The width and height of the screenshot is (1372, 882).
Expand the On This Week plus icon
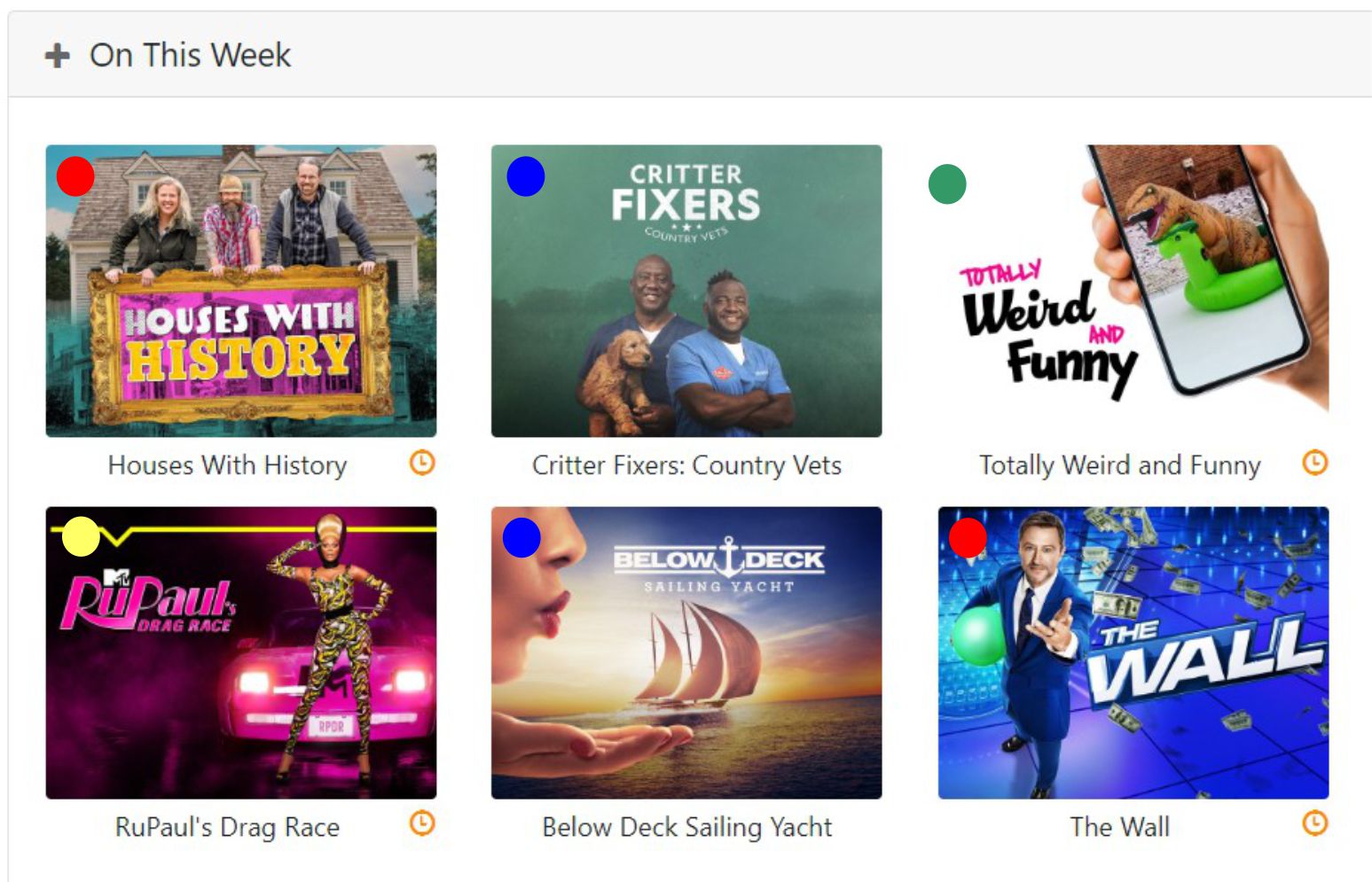[58, 56]
